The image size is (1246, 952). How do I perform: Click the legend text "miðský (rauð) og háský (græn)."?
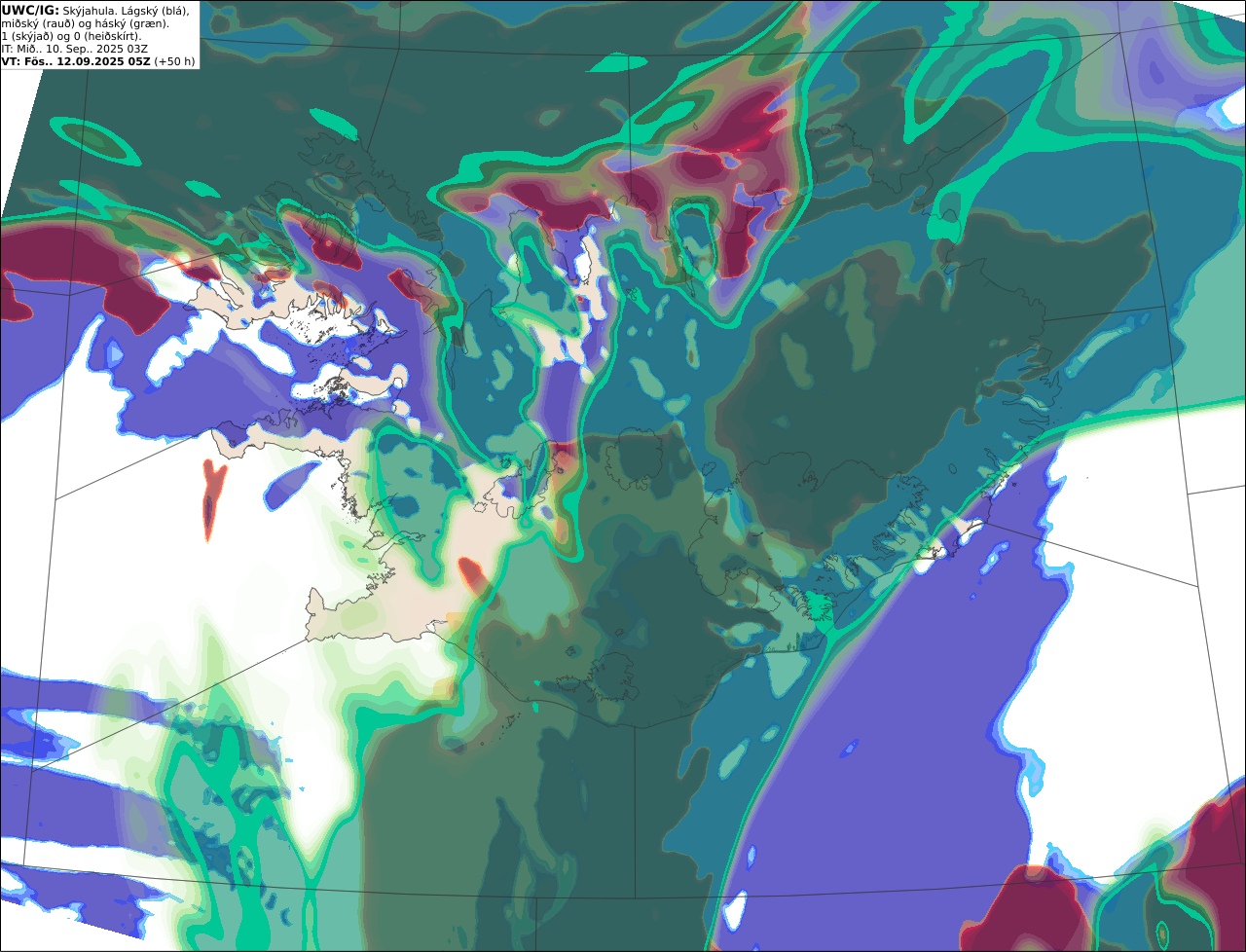85,23
